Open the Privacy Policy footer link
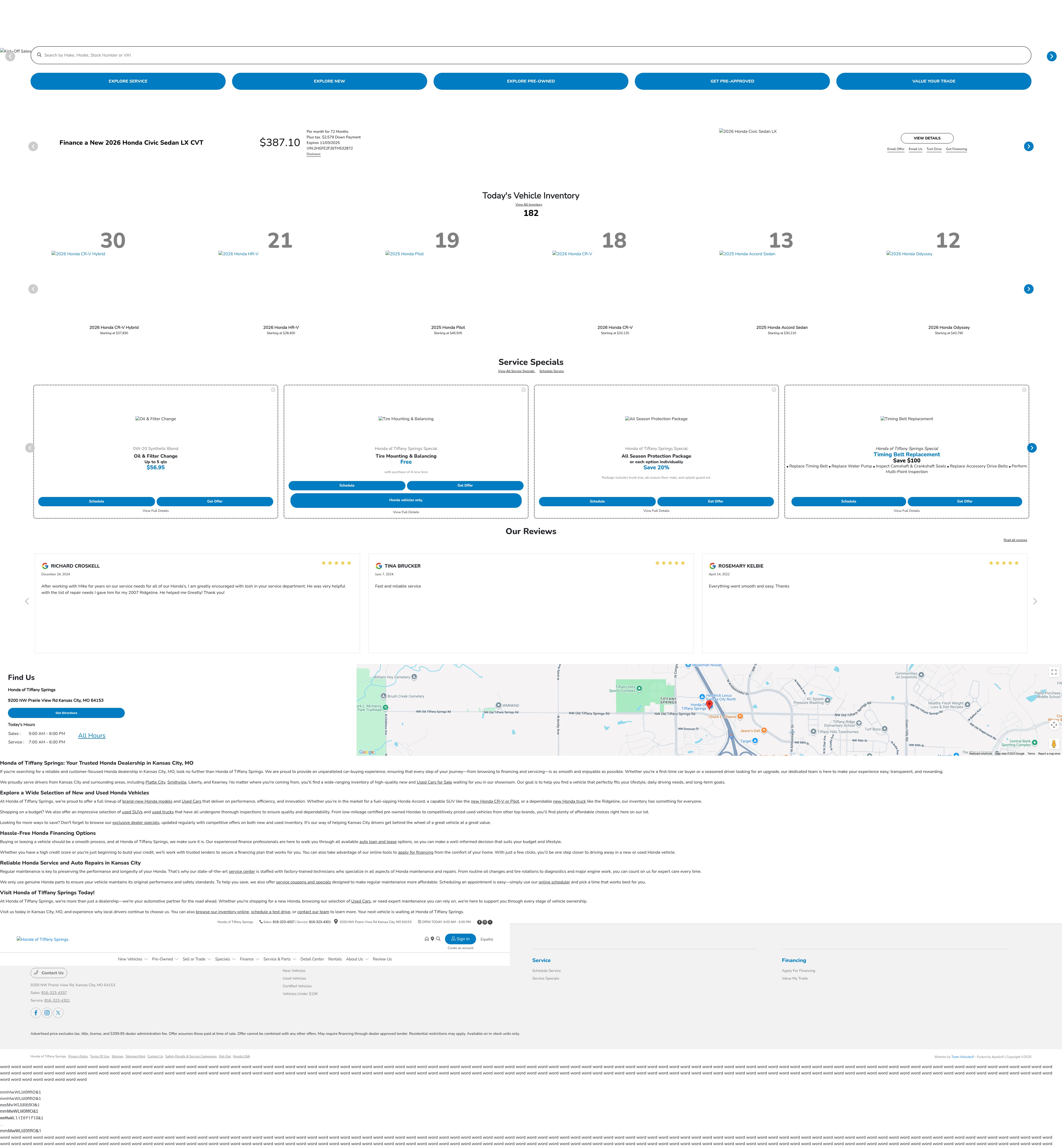This screenshot has width=1062, height=1148. point(78,1057)
